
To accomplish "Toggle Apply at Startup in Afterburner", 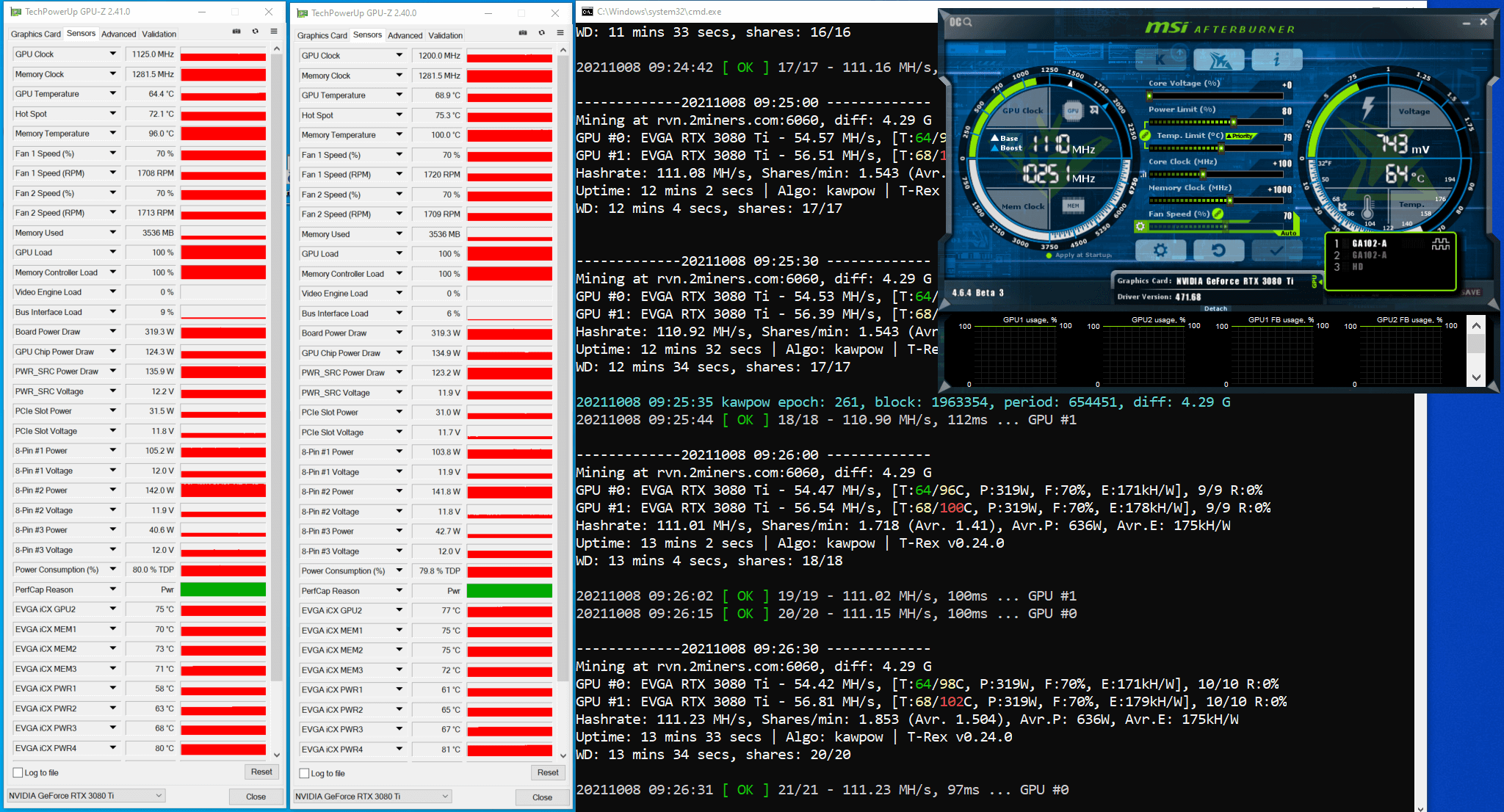I will (x=1049, y=255).
